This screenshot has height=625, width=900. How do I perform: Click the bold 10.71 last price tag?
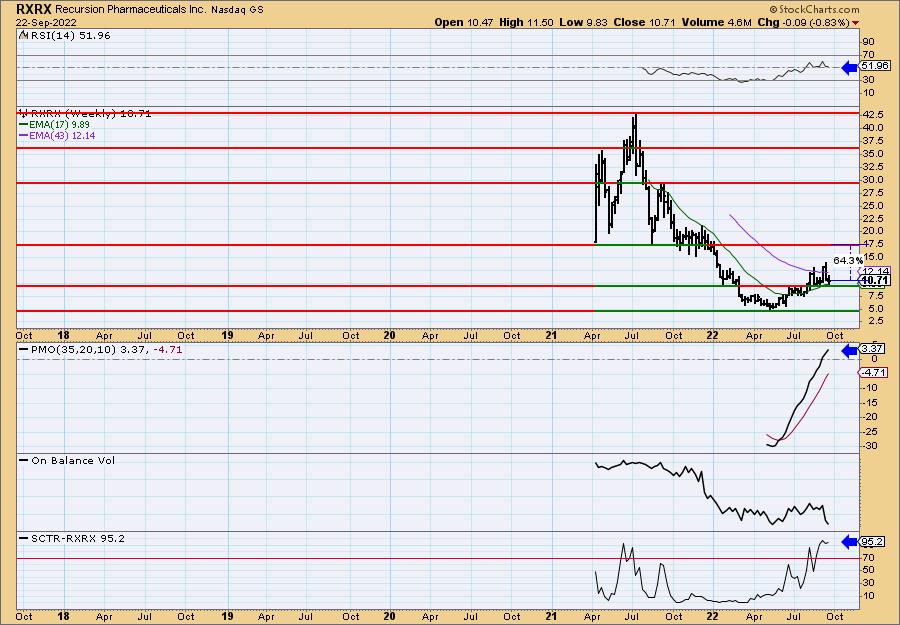coord(875,280)
